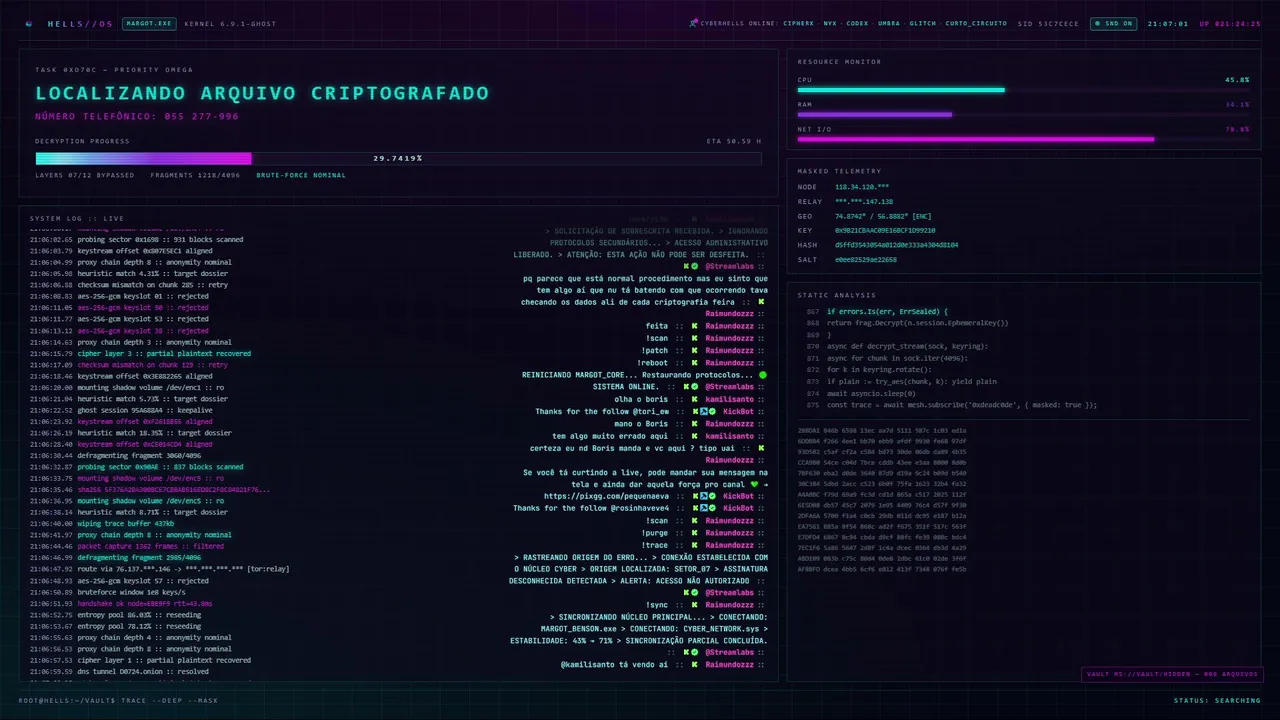Click the 29.7419% progress value
1280x720 pixels.
(398, 158)
